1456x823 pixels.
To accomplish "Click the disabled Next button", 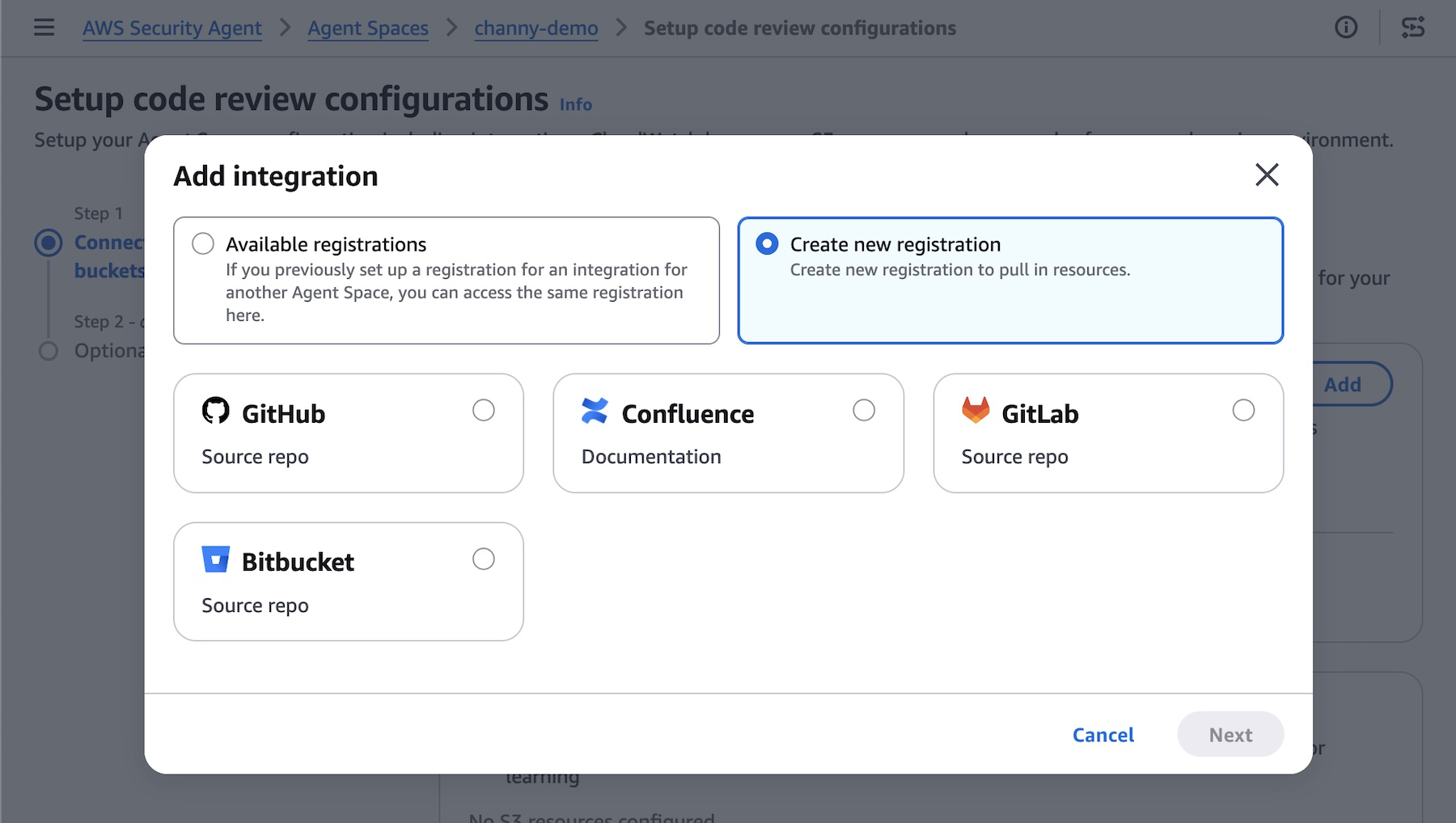I will (x=1230, y=734).
